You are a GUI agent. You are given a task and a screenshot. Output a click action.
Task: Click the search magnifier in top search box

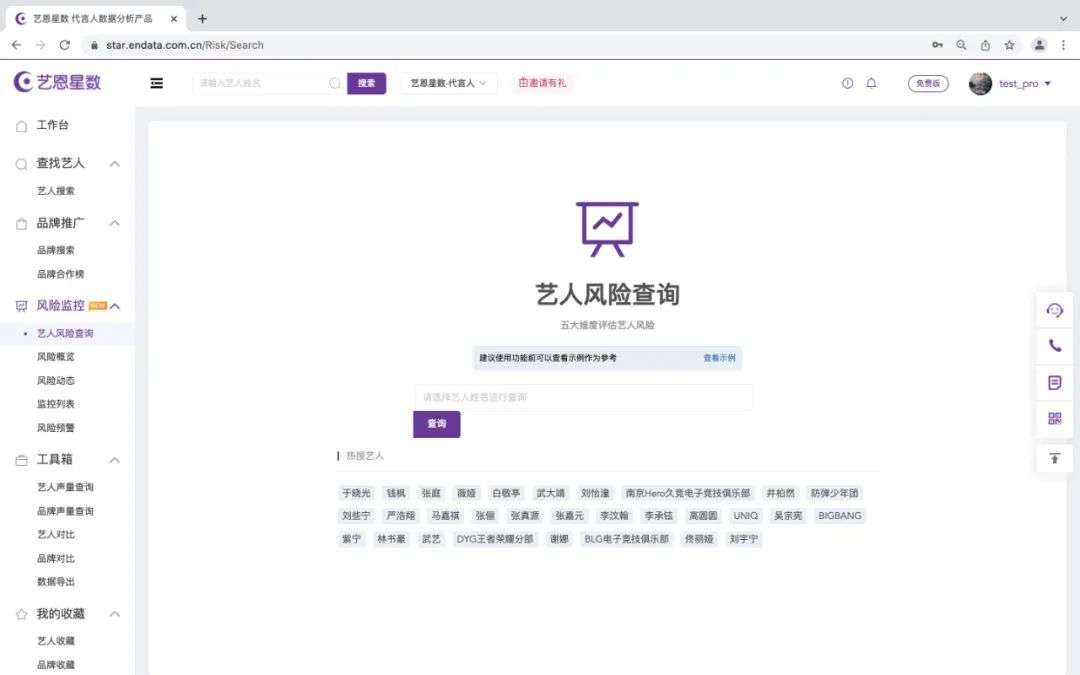(x=335, y=83)
